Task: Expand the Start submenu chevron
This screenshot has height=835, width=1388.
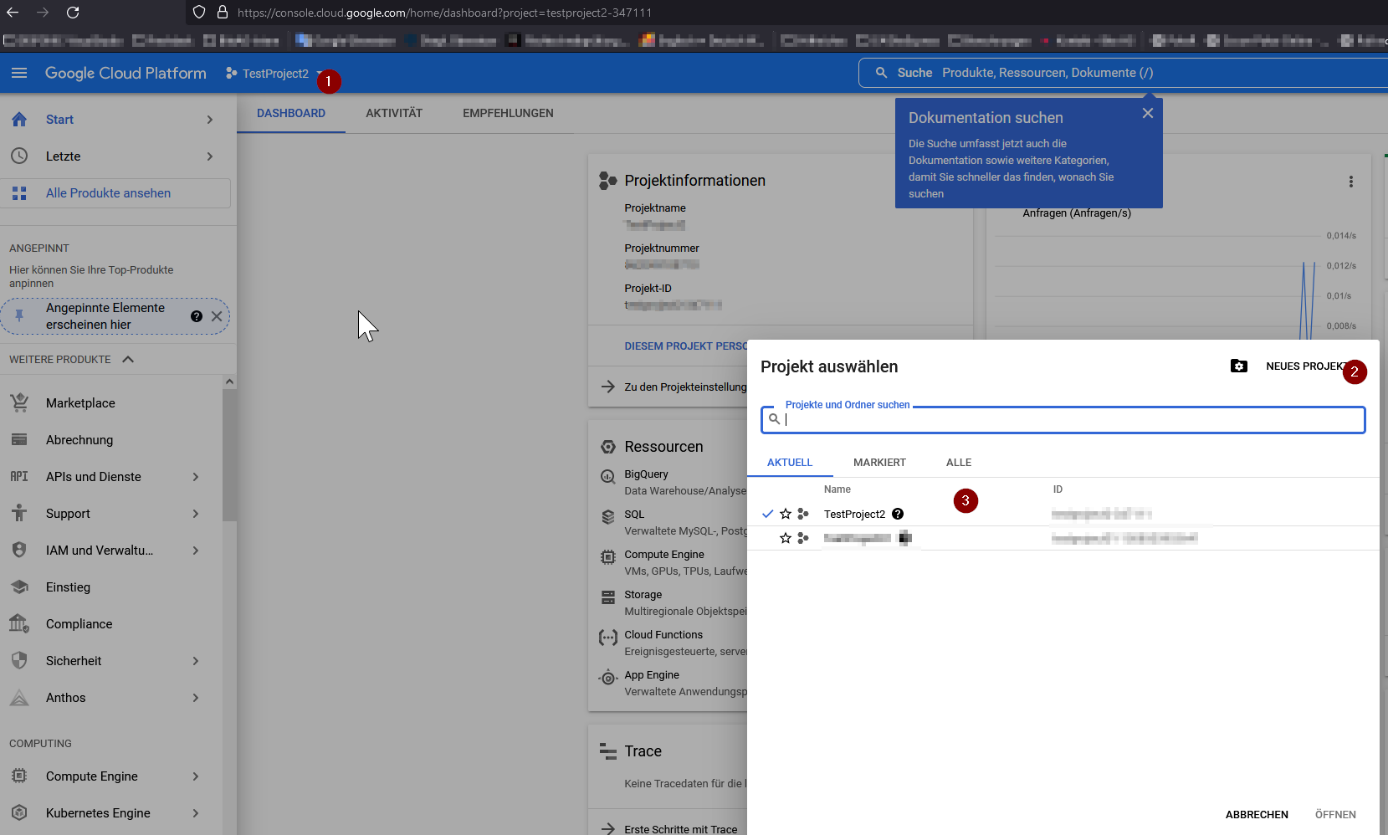Action: [x=210, y=120]
